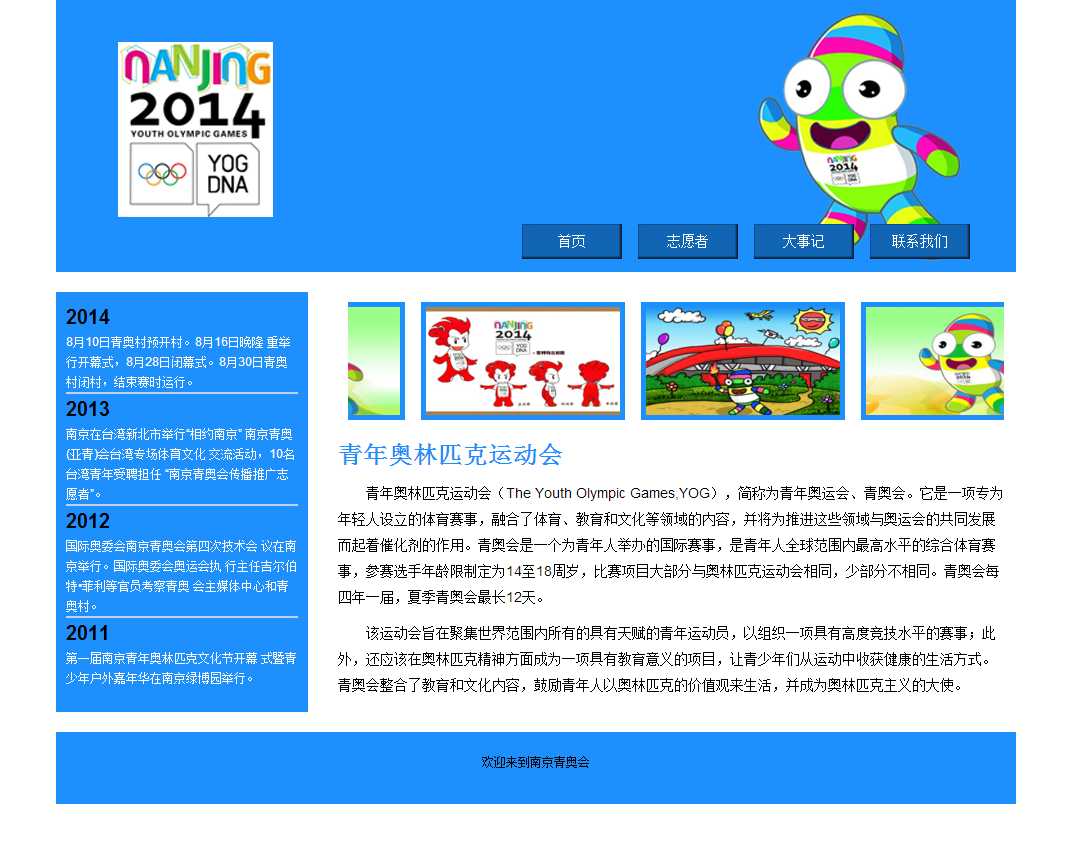Select the 2012 year heading
The width and height of the screenshot is (1071, 849).
point(88,521)
